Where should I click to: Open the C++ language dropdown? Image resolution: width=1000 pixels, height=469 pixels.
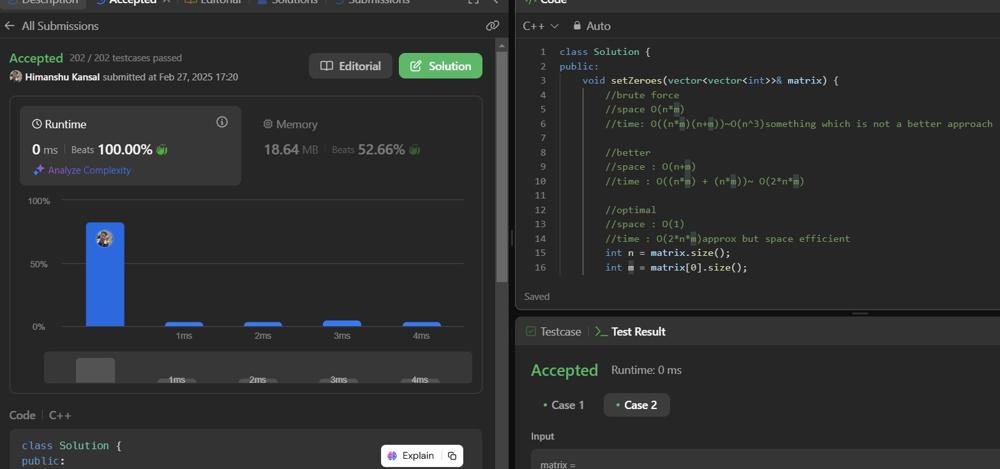tap(539, 26)
